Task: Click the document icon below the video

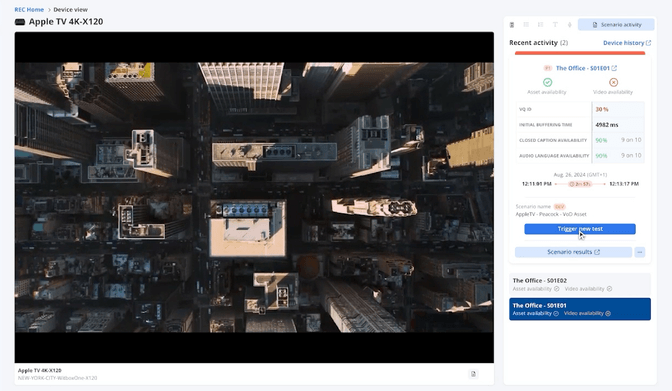Action: pos(473,374)
